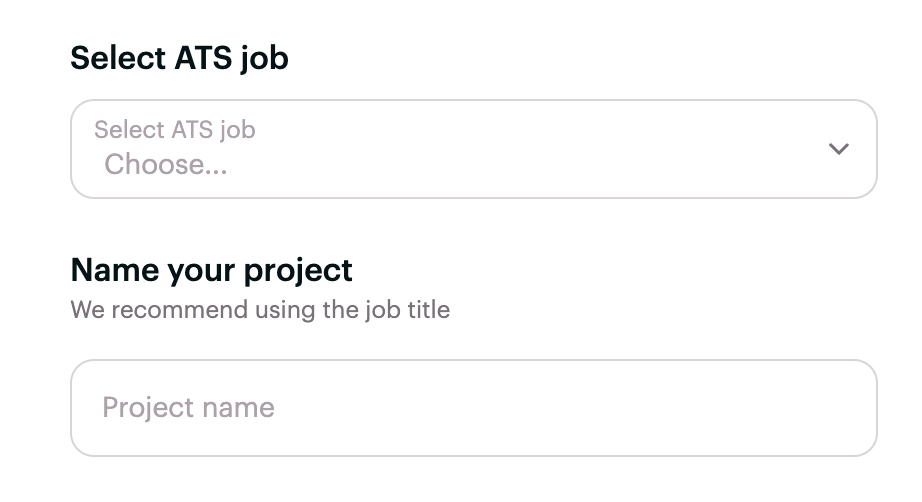The image size is (922, 502).
Task: Click the left edge of the ATS job combo box
Action: click(82, 149)
